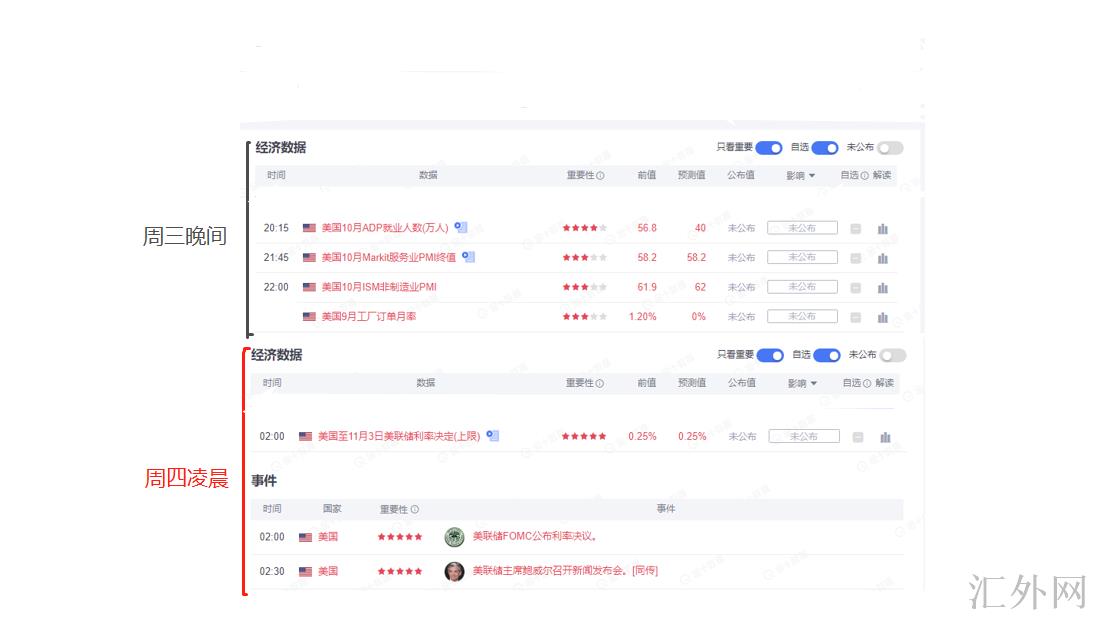Click the four-star rating of ADP就业人数
The height and width of the screenshot is (622, 1097).
click(x=584, y=228)
